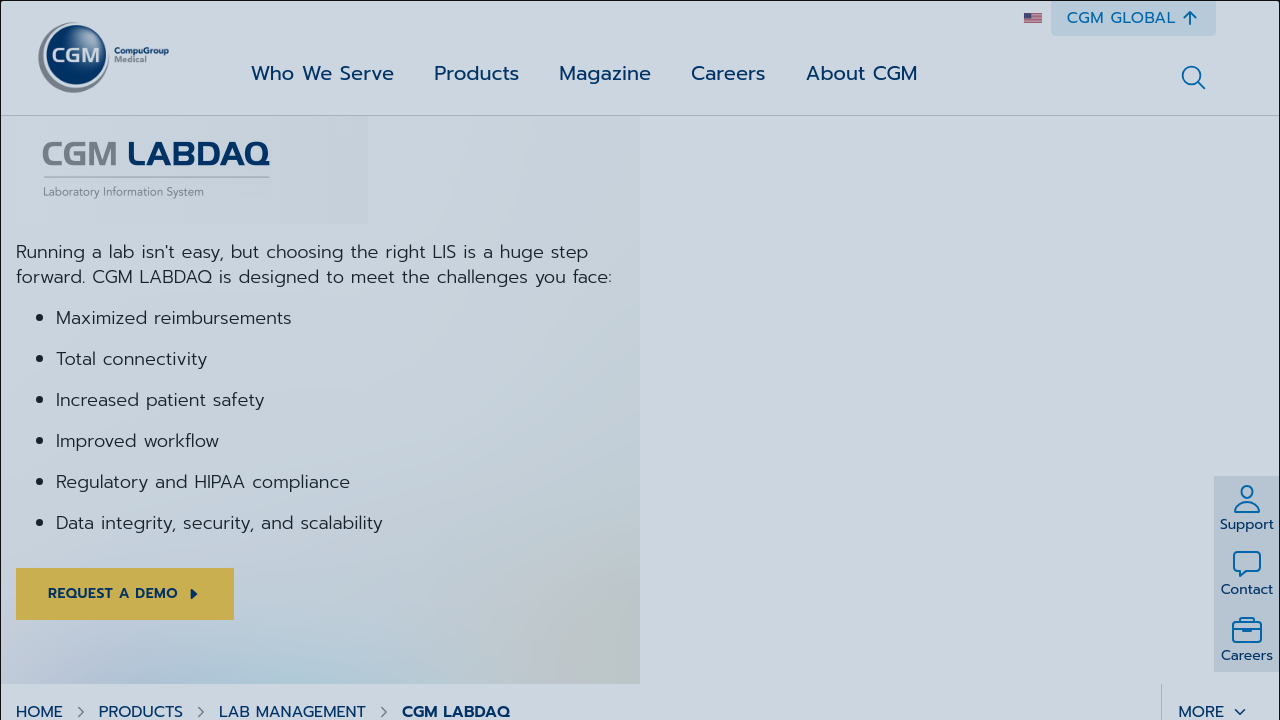Click the arrow in CGM GLOBAL button
This screenshot has height=720, width=1280.
(1190, 18)
